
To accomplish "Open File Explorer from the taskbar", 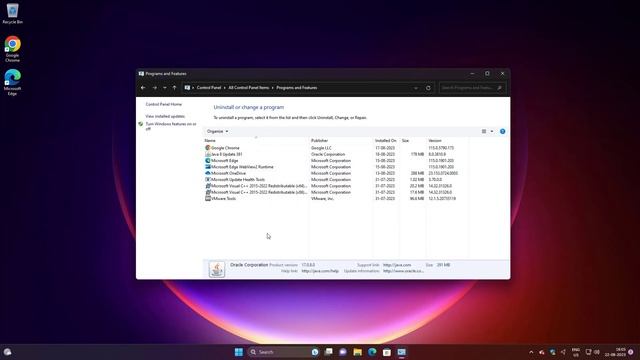I will (358, 352).
